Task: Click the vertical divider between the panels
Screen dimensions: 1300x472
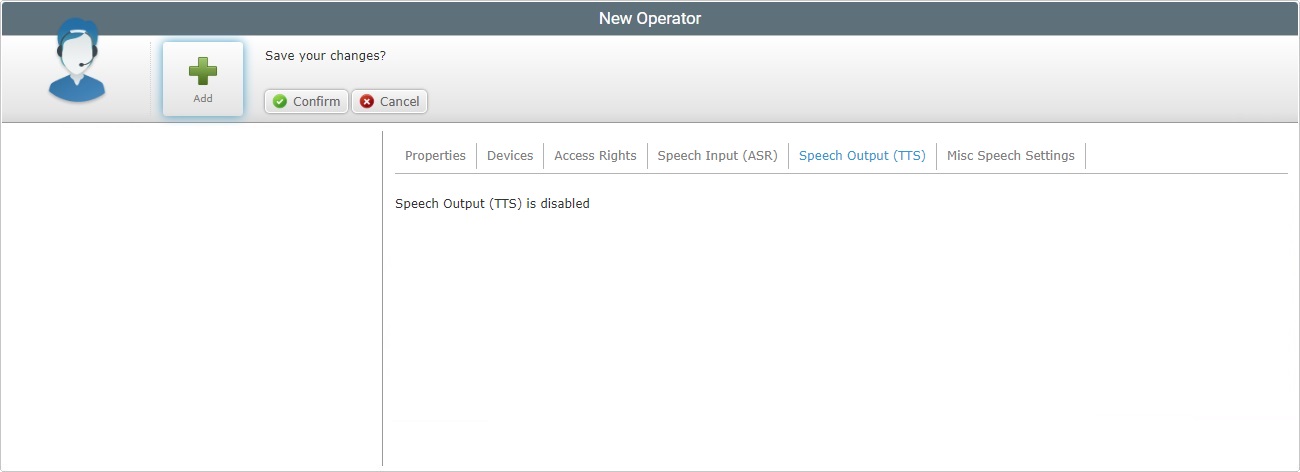Action: point(382,300)
